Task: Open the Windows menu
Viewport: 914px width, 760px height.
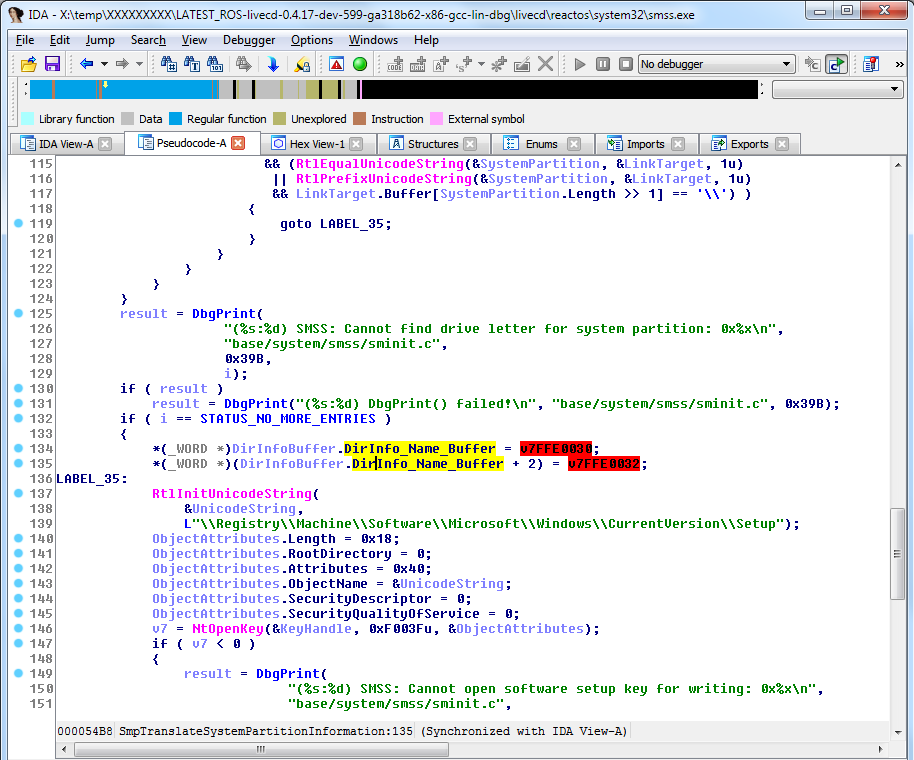Action: click(373, 40)
